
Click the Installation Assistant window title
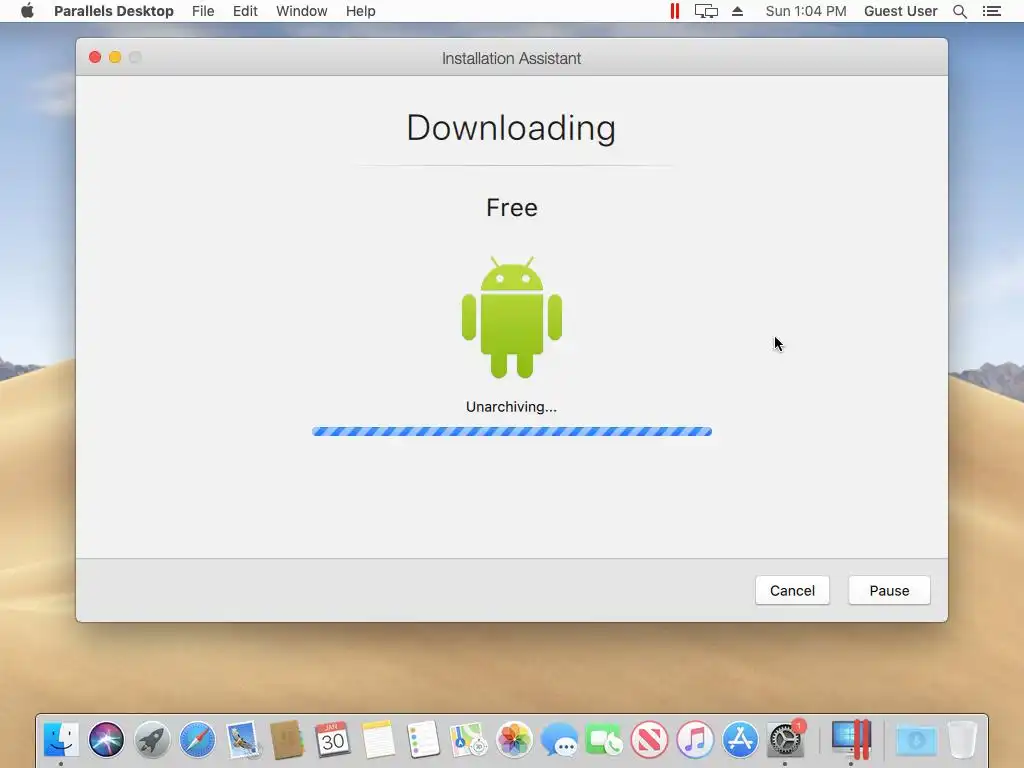(511, 58)
